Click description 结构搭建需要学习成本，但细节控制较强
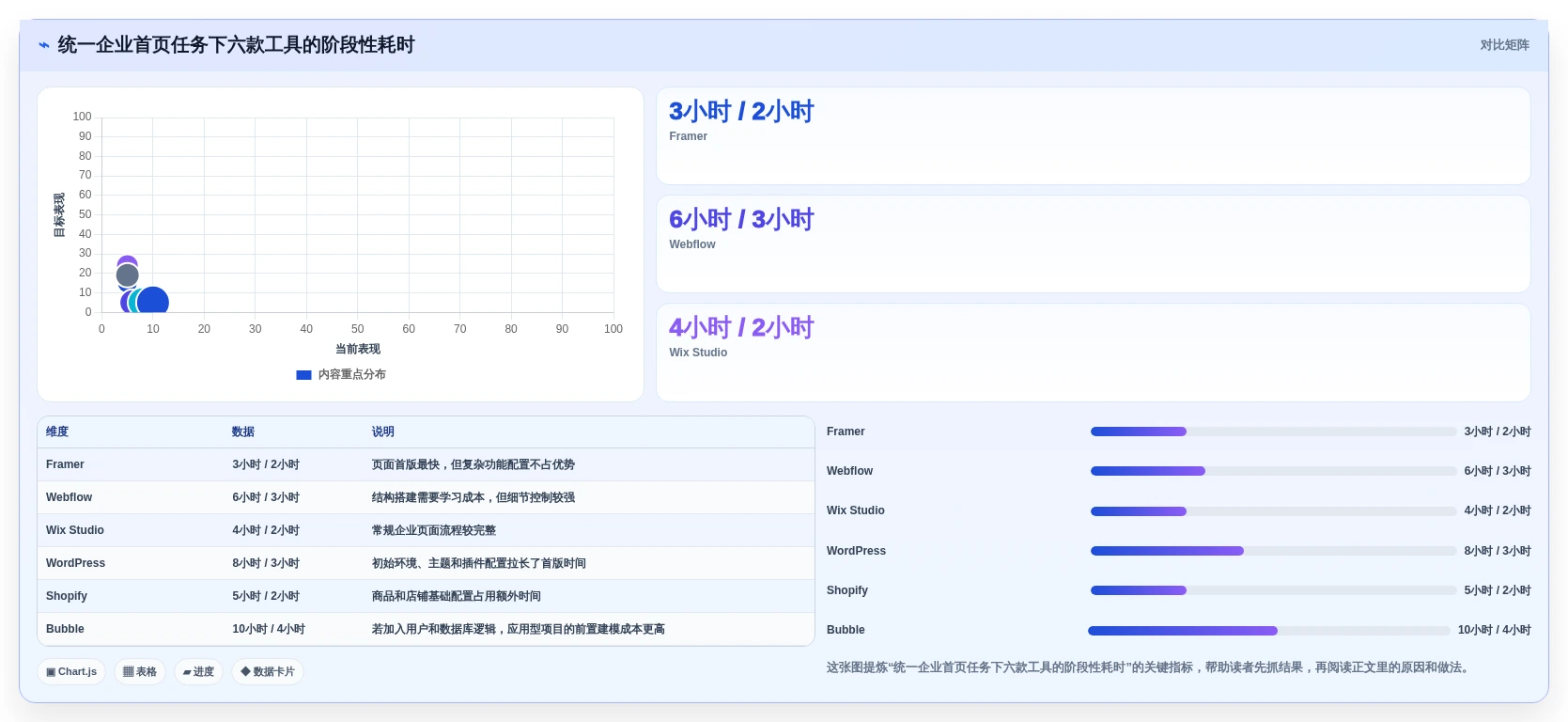 (473, 497)
